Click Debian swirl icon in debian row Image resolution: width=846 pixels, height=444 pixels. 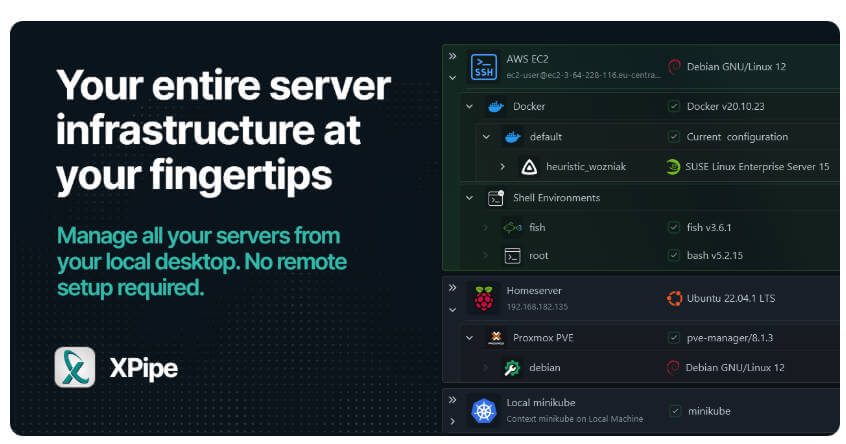(672, 368)
